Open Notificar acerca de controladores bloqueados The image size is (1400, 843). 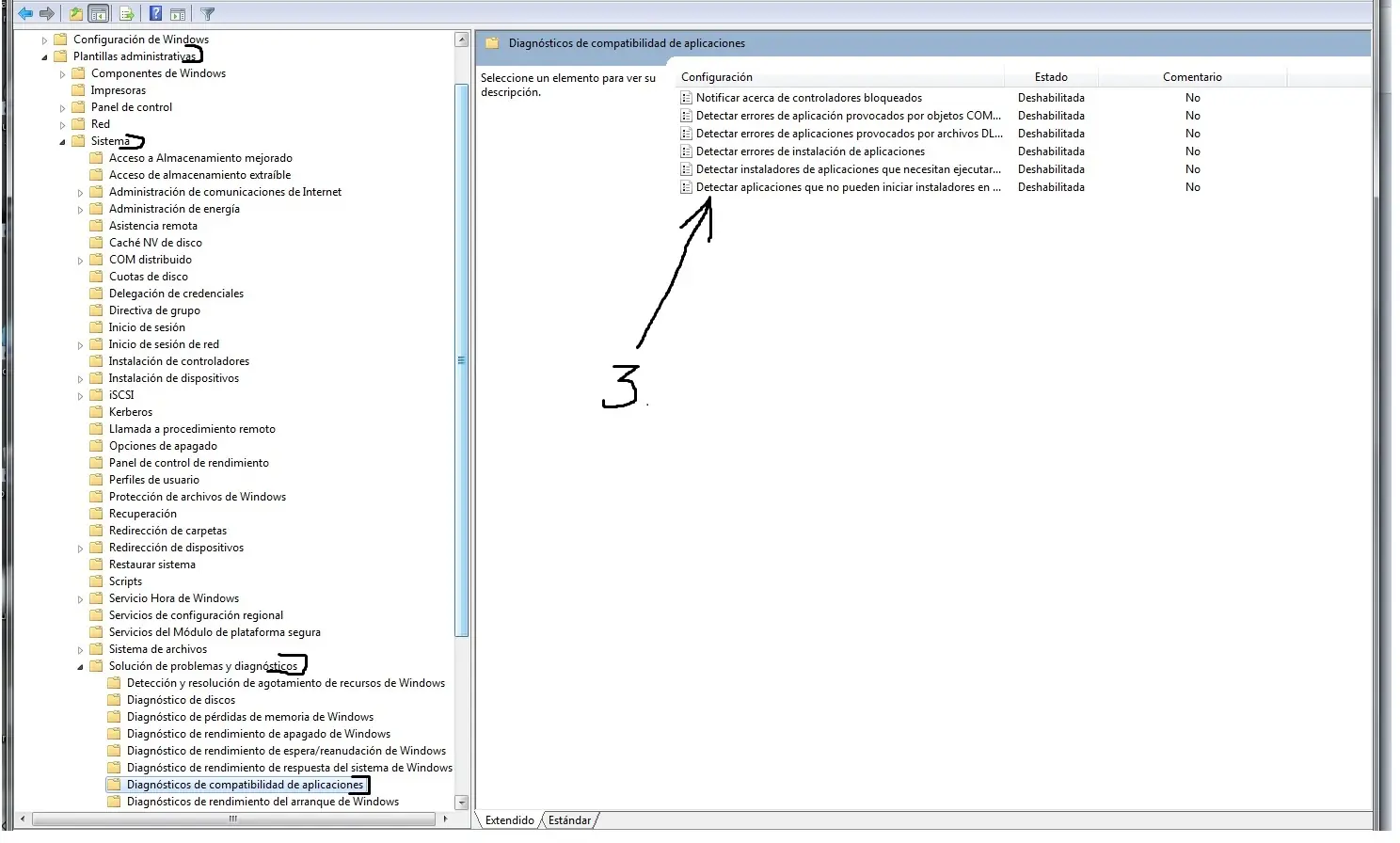pyautogui.click(x=809, y=98)
